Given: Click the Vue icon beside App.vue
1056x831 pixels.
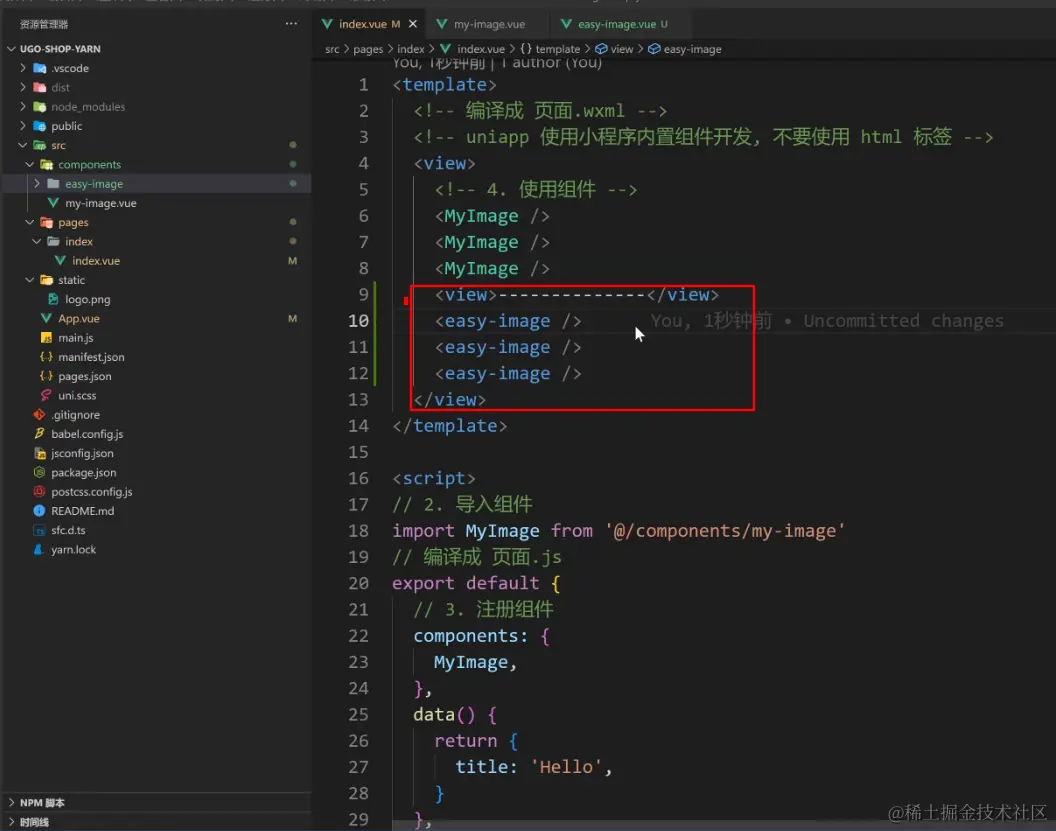Looking at the screenshot, I should [x=46, y=318].
